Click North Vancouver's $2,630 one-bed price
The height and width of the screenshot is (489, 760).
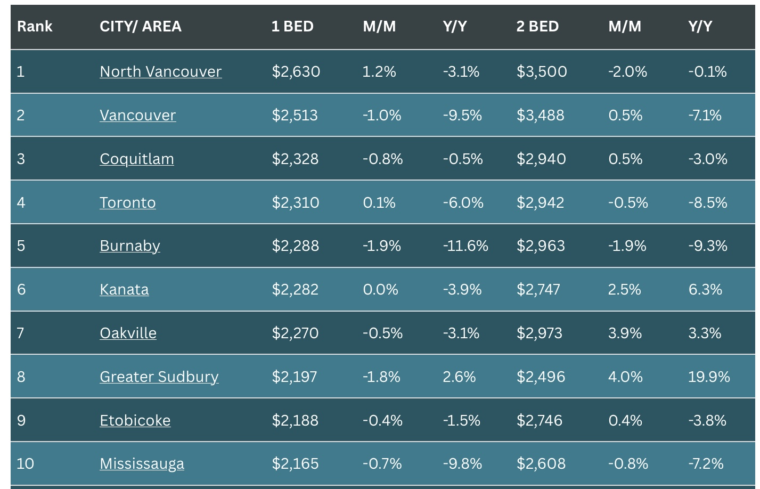tap(296, 72)
